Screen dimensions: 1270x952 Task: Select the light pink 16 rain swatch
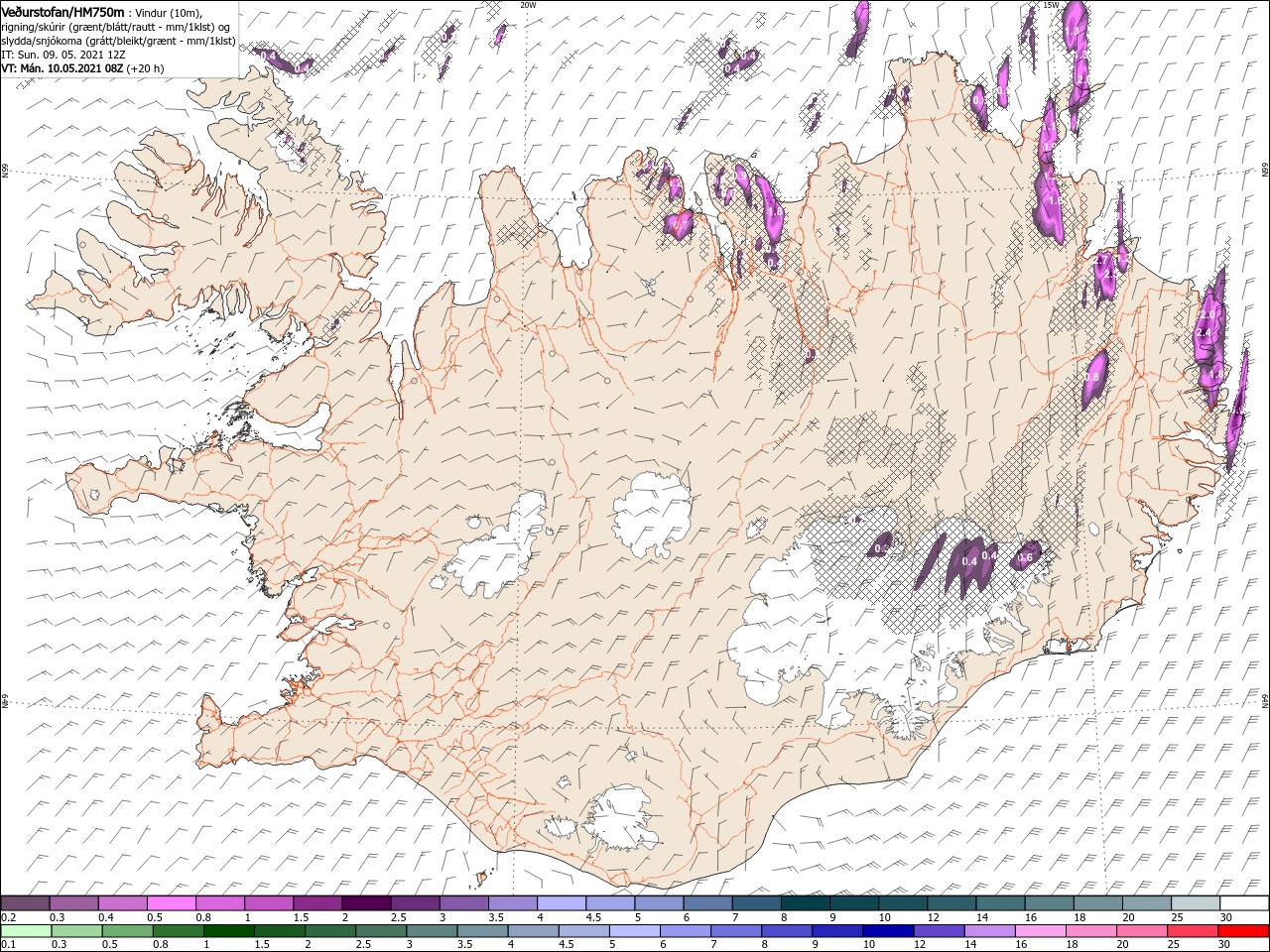point(1040,931)
